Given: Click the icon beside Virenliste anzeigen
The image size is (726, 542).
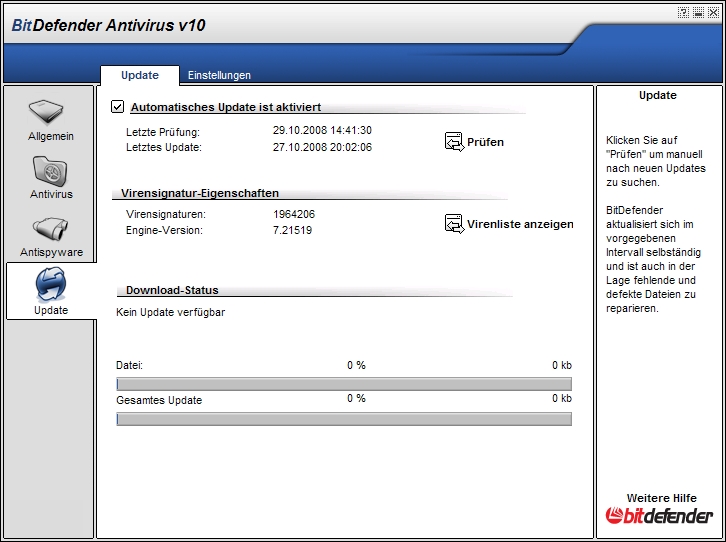Looking at the screenshot, I should (x=454, y=224).
